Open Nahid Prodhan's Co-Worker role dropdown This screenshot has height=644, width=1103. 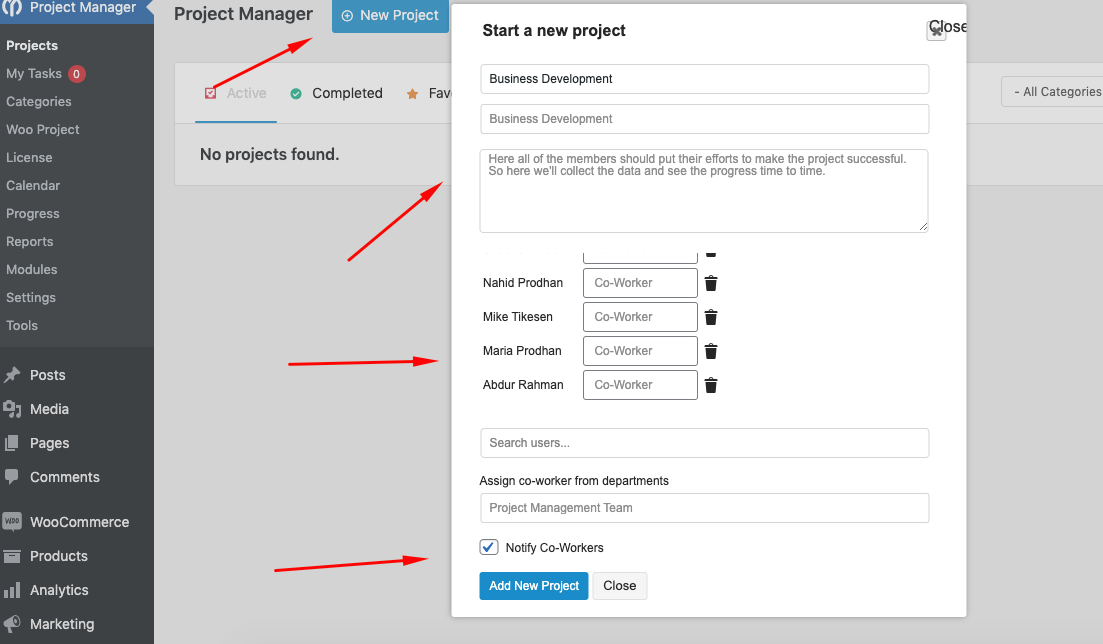(639, 283)
